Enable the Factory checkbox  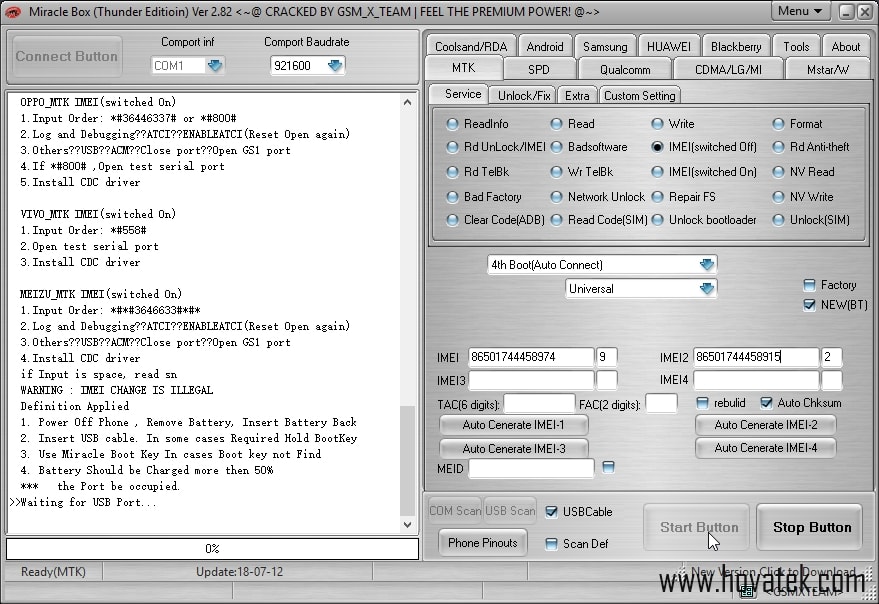[x=809, y=285]
